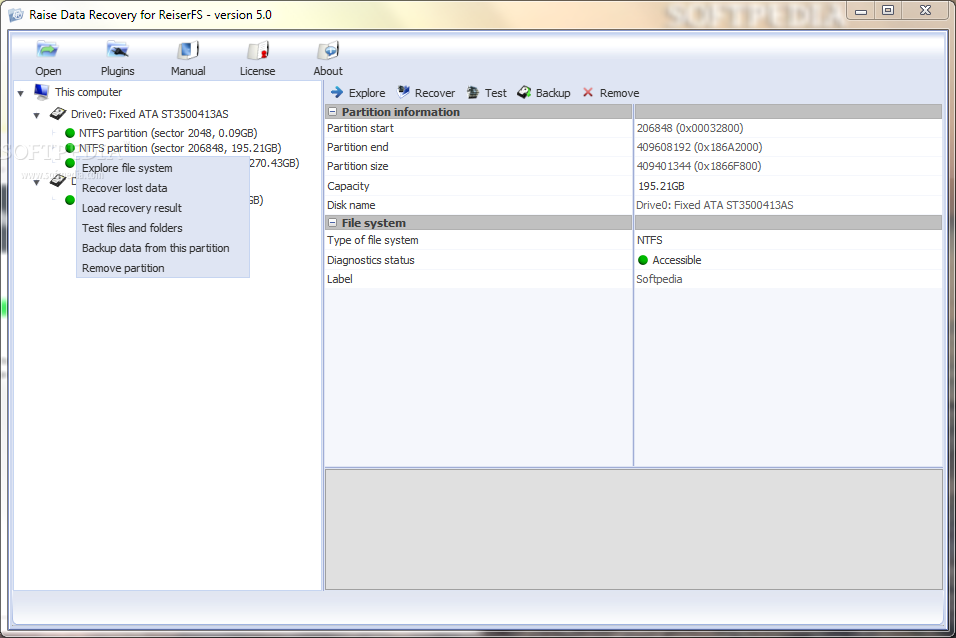
Task: Choose Recover lost data from context menu
Action: coord(163,188)
